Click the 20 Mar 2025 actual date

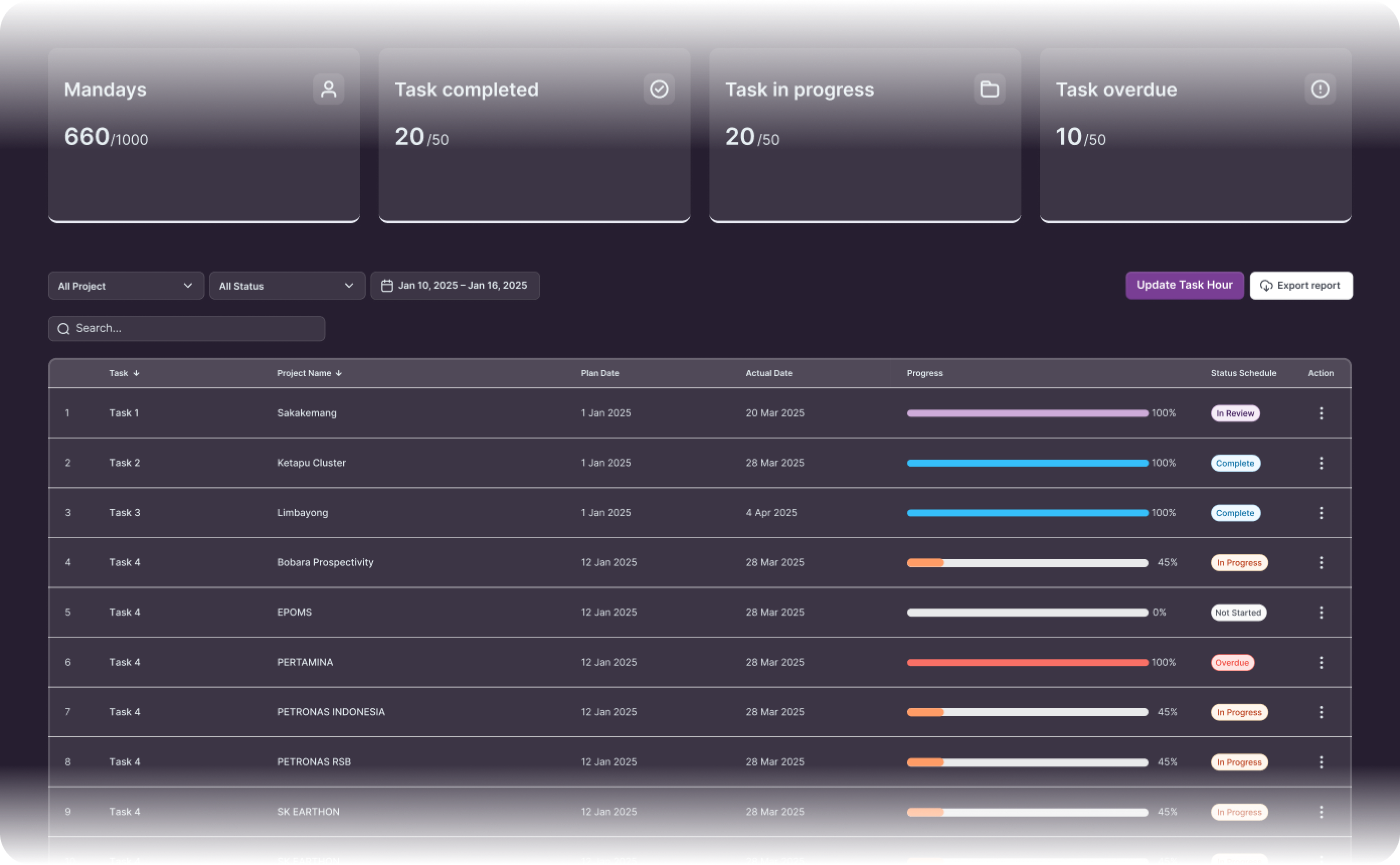click(775, 413)
